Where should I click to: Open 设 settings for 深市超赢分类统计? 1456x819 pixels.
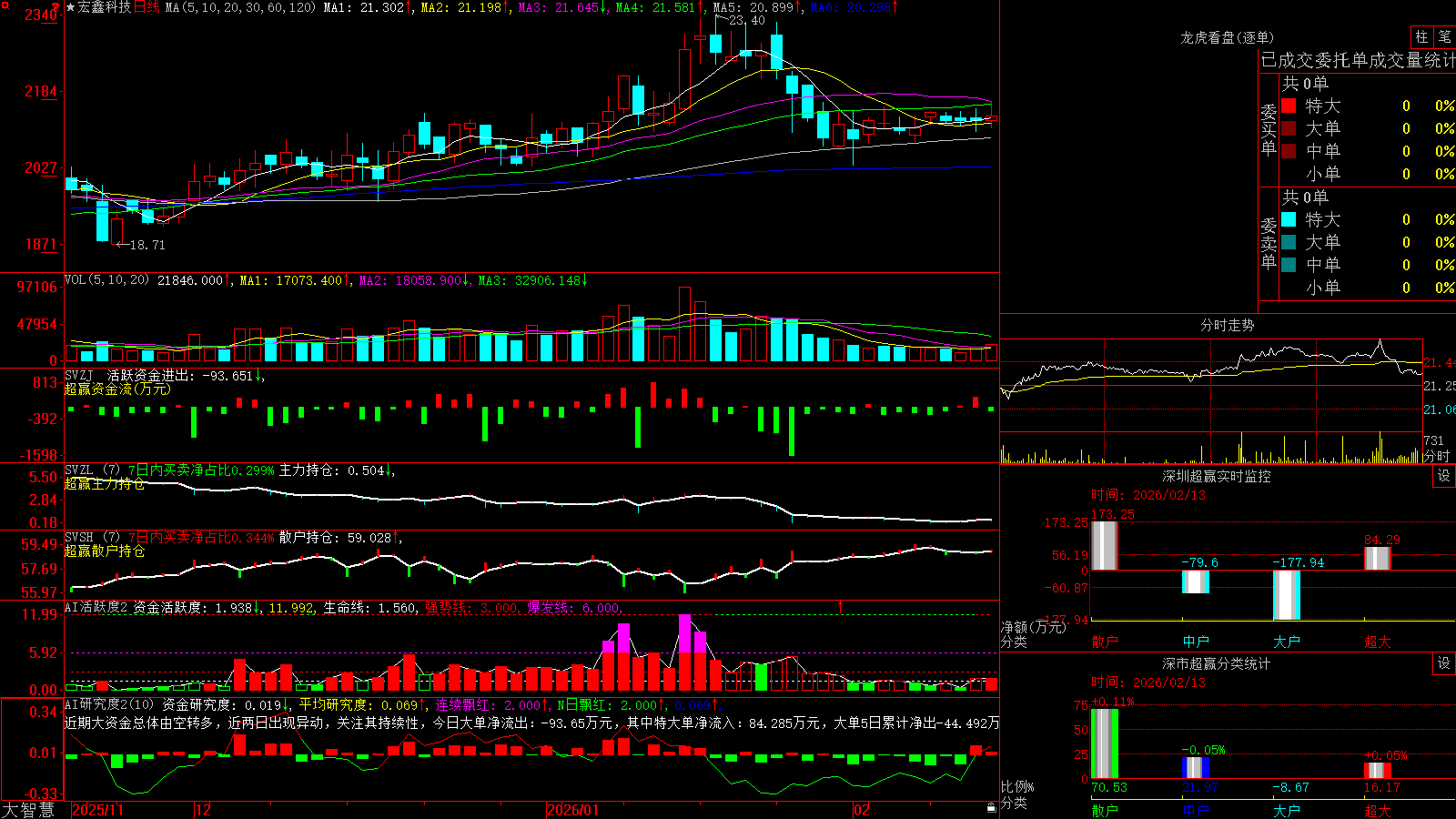click(1444, 663)
